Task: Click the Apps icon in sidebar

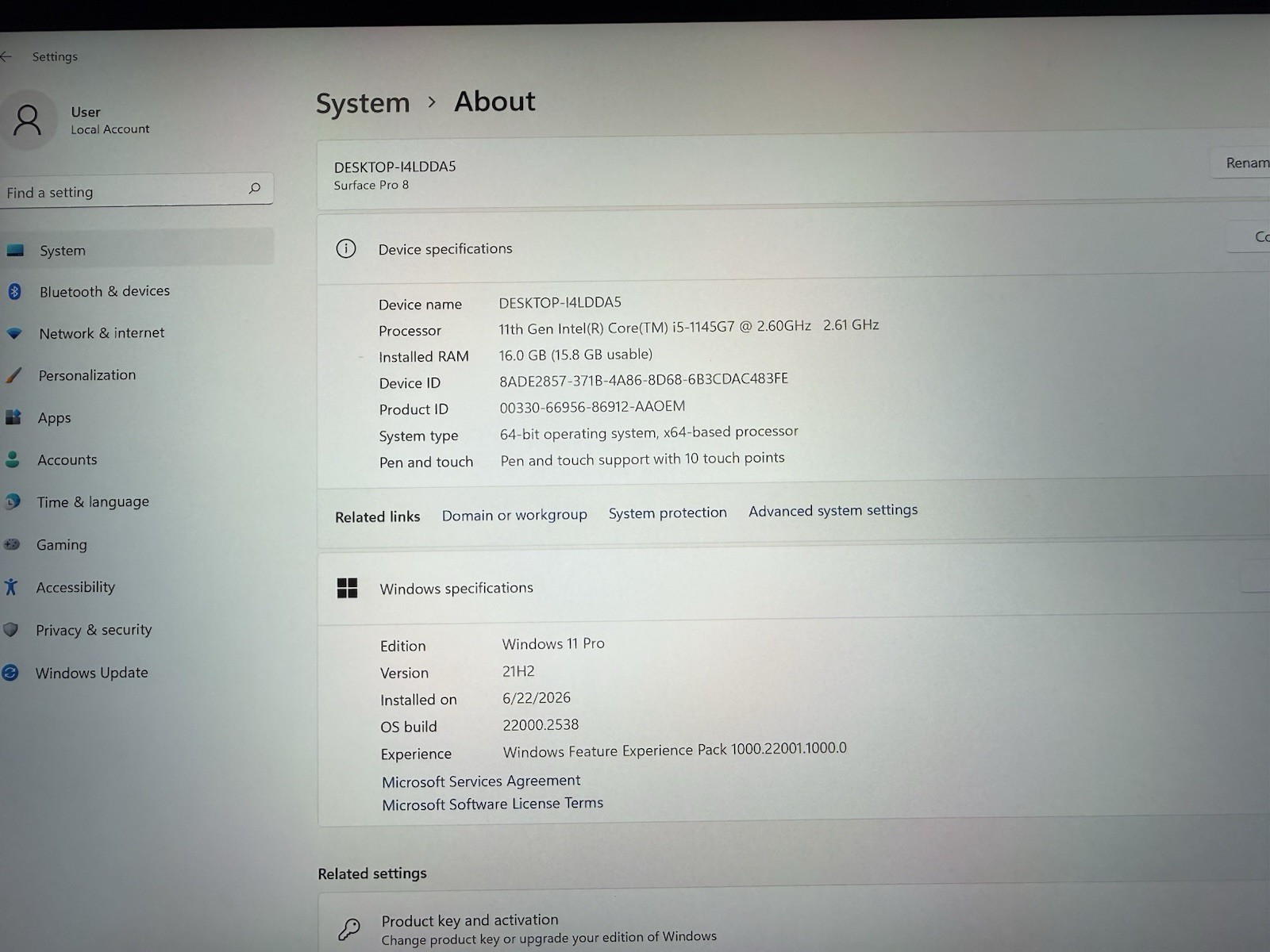Action: pyautogui.click(x=13, y=417)
